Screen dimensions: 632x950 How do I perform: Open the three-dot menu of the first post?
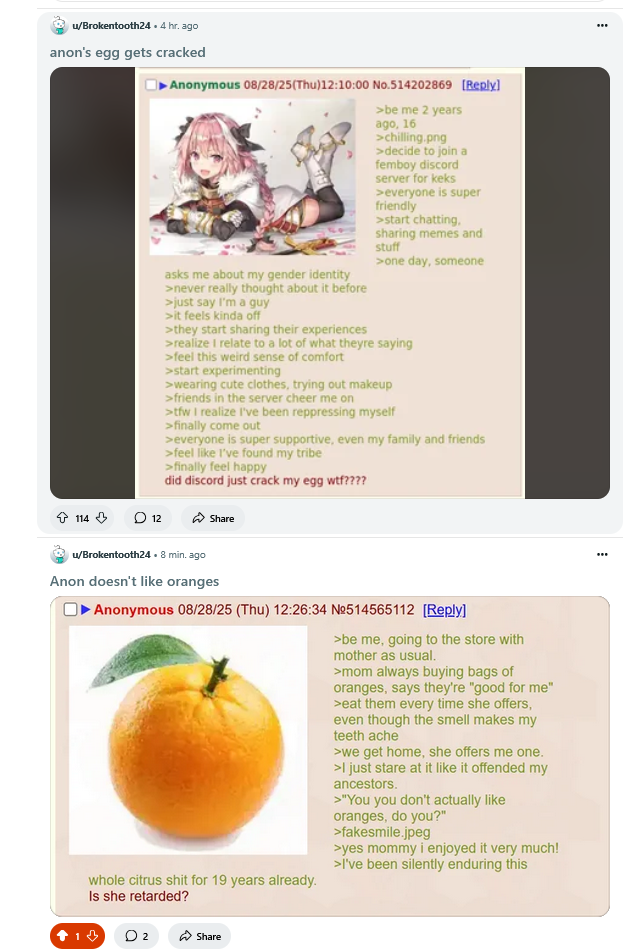click(602, 25)
